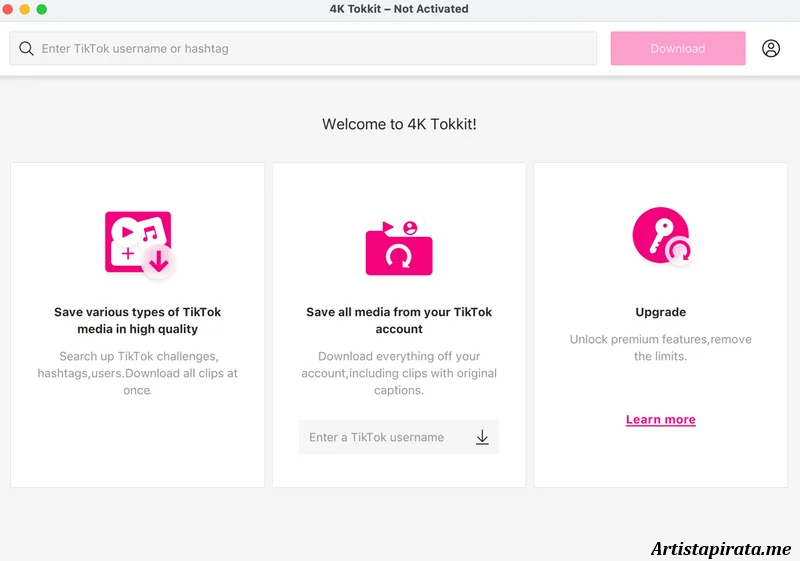Click the Upgrade heading text
800x561 pixels.
coord(661,312)
